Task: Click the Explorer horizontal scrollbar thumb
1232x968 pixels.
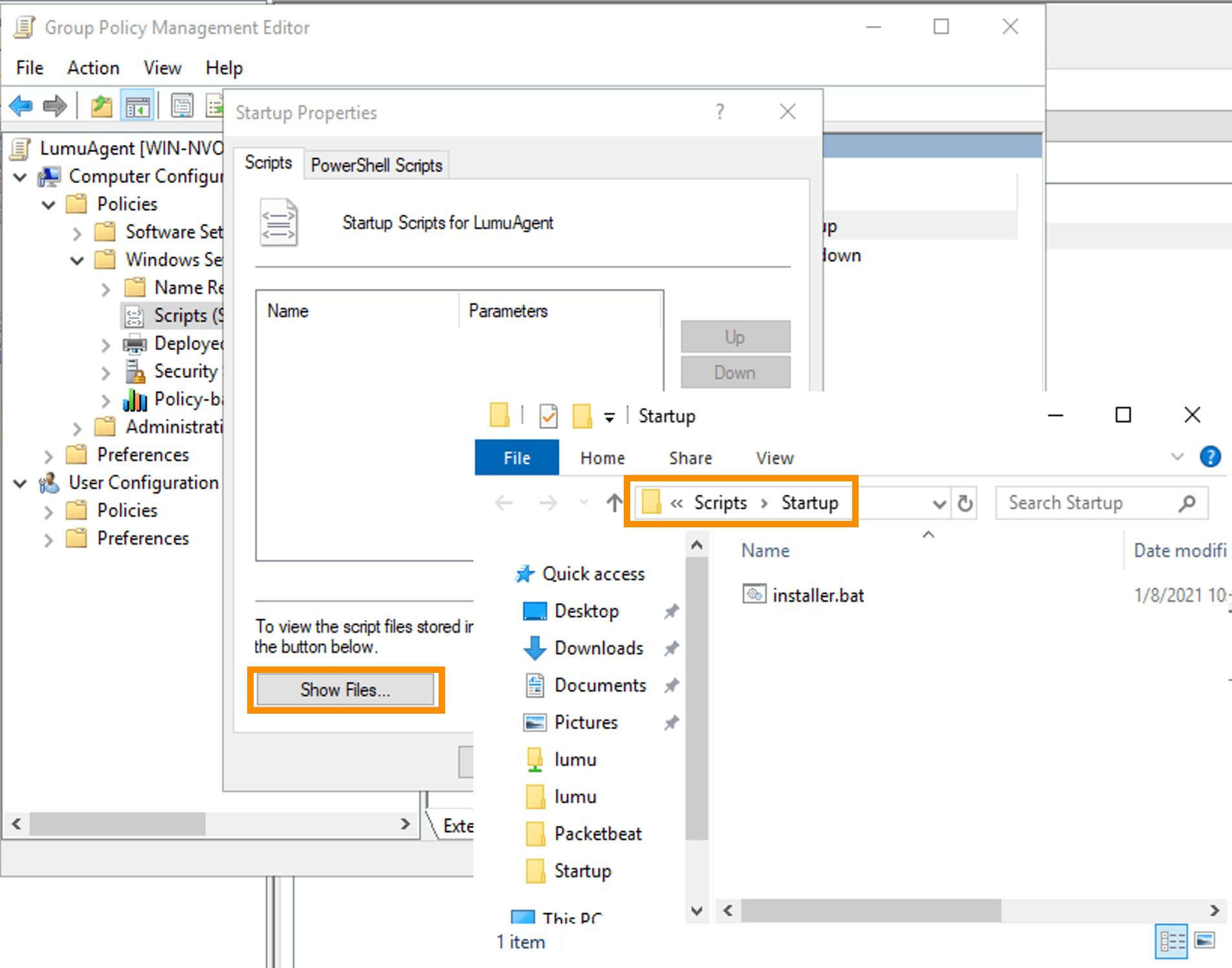Action: click(x=871, y=910)
